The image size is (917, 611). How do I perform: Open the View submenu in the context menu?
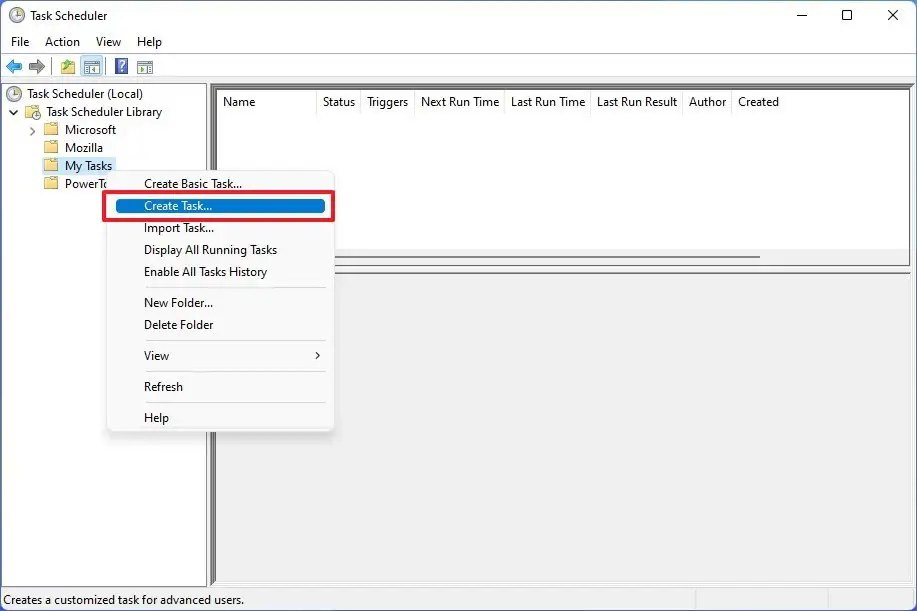[157, 355]
